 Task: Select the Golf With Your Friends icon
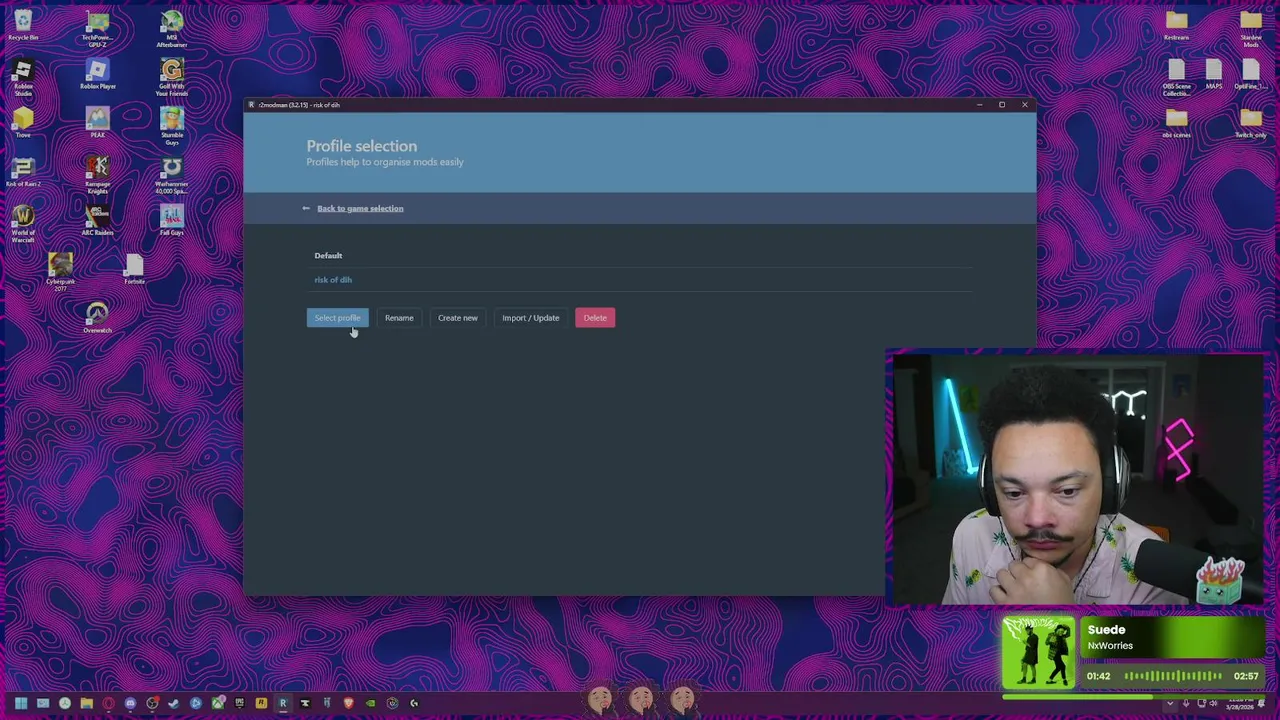click(x=171, y=78)
